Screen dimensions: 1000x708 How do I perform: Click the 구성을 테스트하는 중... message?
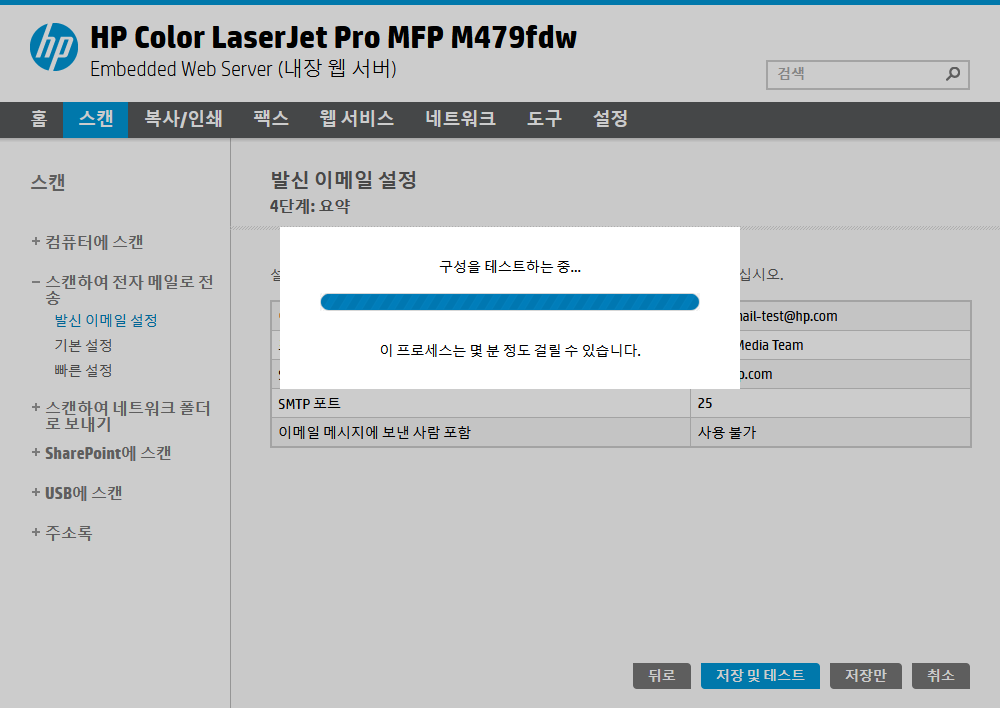tap(510, 267)
